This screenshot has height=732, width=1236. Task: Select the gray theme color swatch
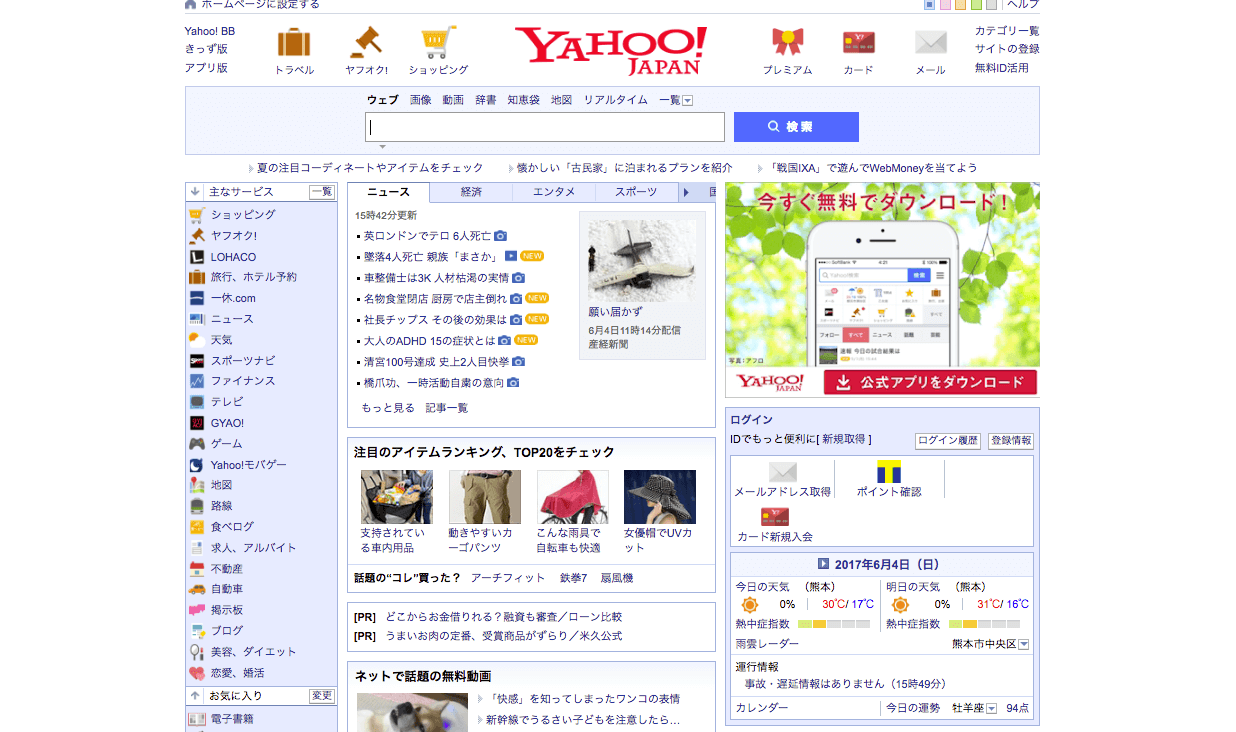tap(990, 4)
